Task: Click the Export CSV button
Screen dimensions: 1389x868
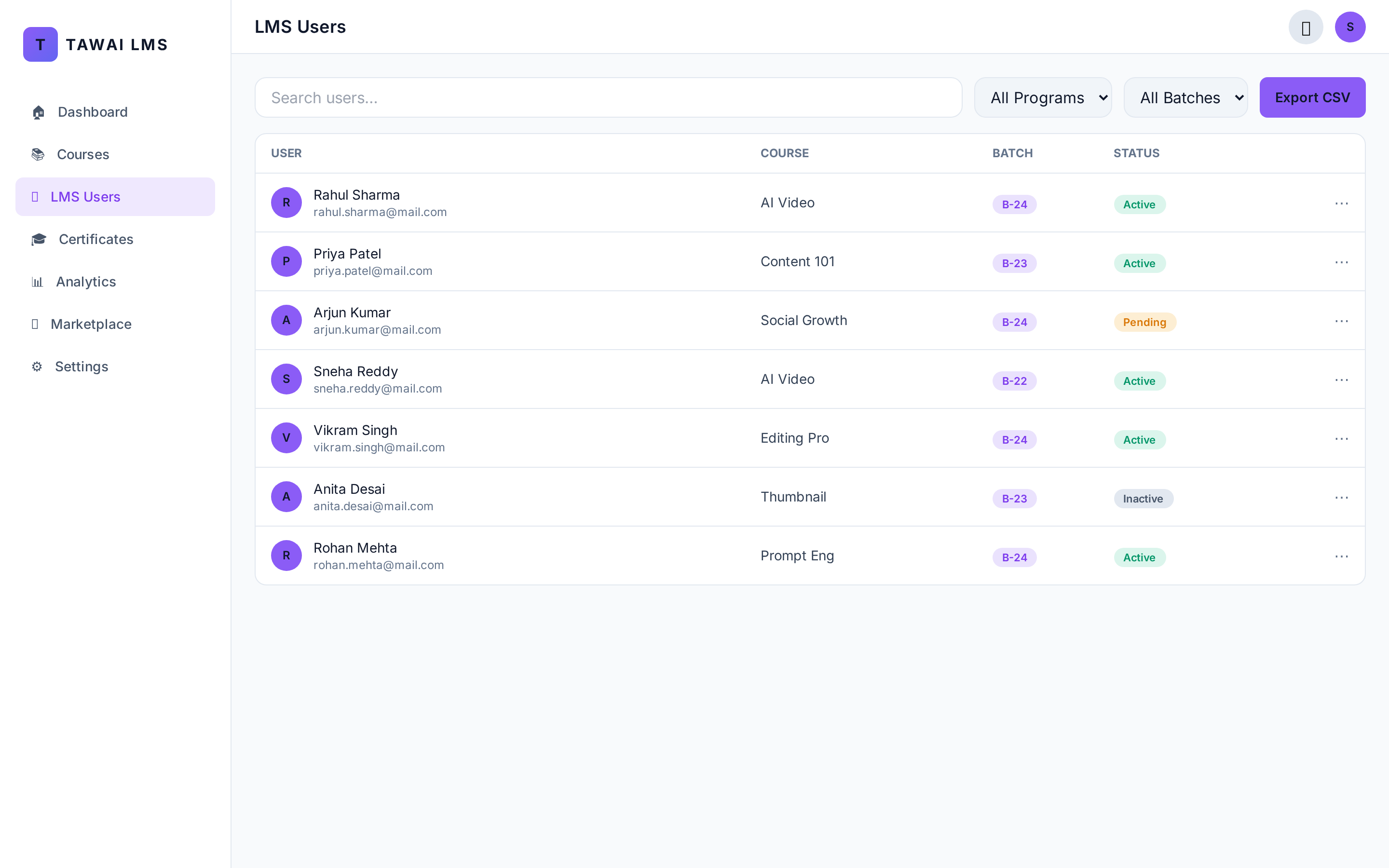Action: pyautogui.click(x=1312, y=97)
